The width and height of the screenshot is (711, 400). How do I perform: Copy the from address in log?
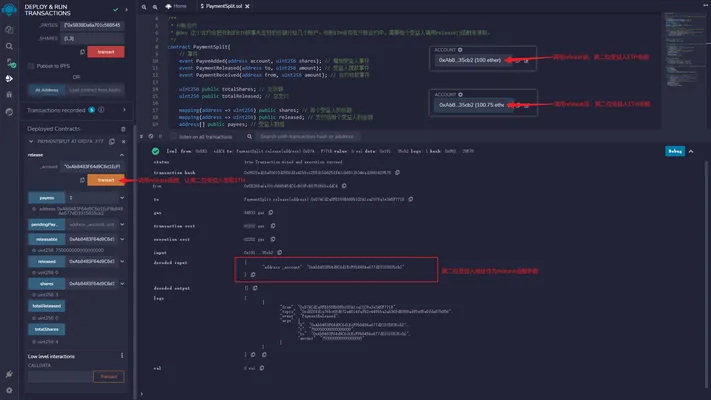pyautogui.click(x=344, y=185)
